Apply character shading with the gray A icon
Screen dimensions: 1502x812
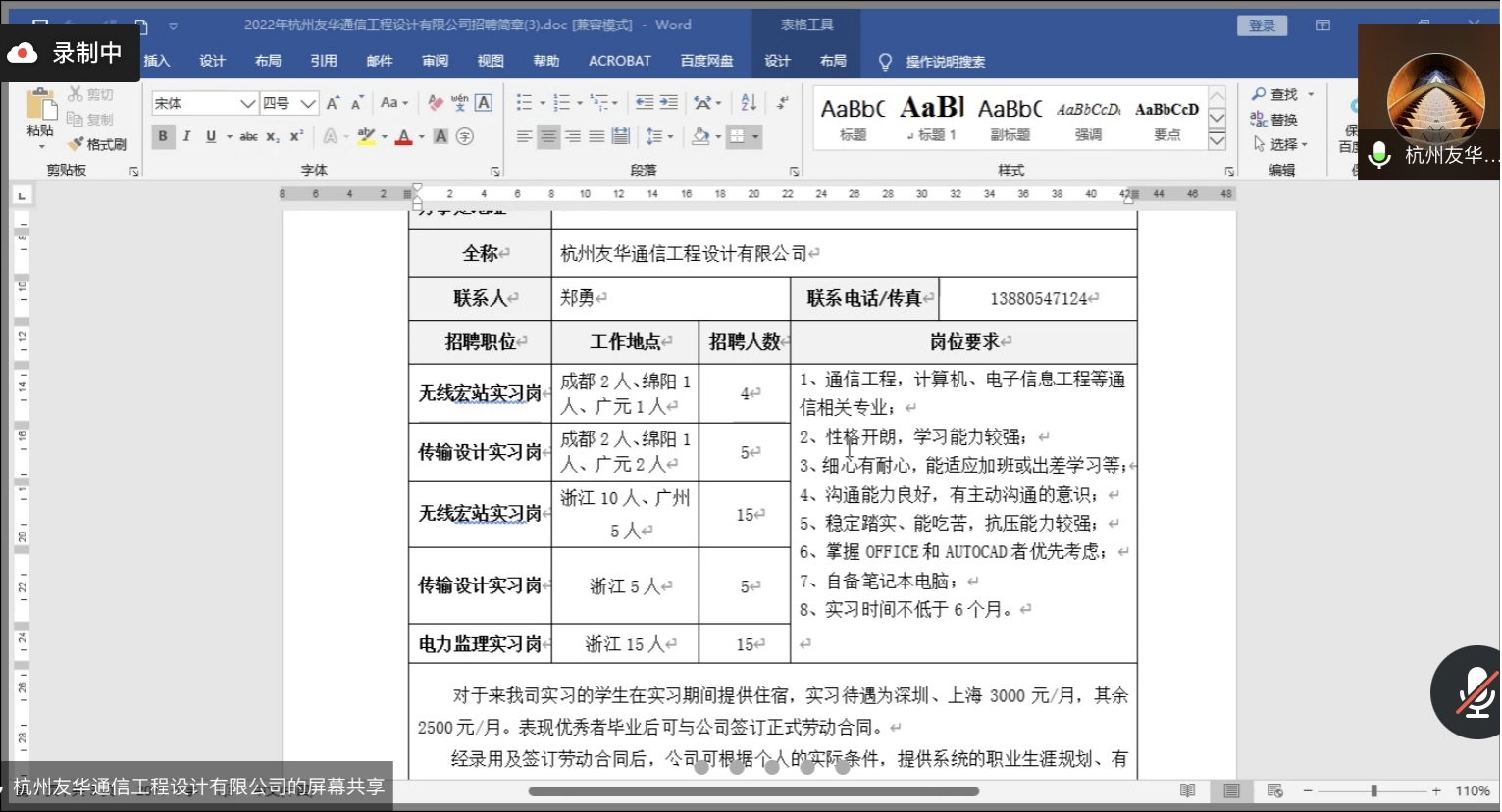441,136
